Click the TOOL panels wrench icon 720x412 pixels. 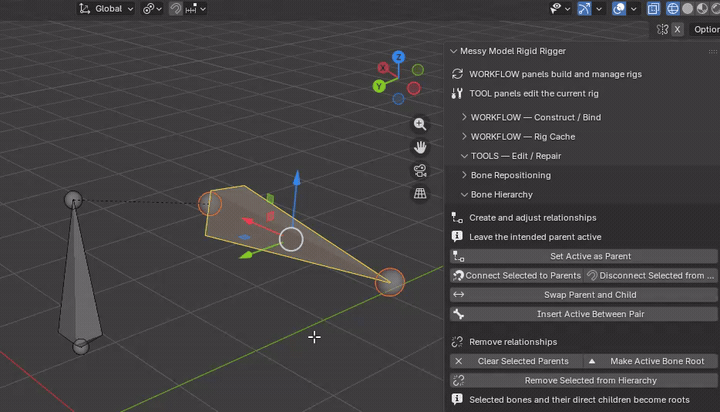tap(457, 93)
